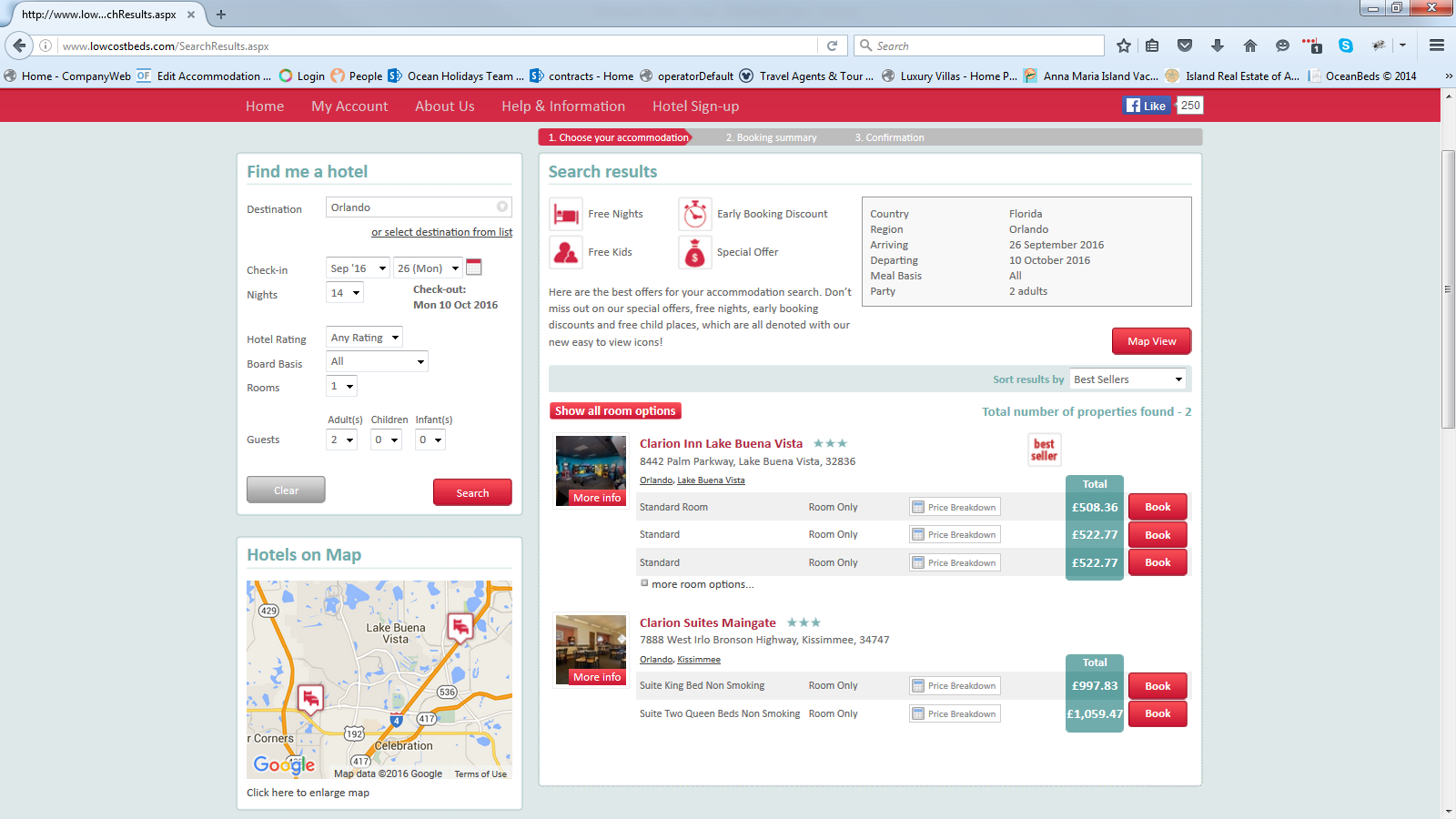Open the check-in calendar picker icon
Screen dimensions: 1456x819
click(474, 268)
